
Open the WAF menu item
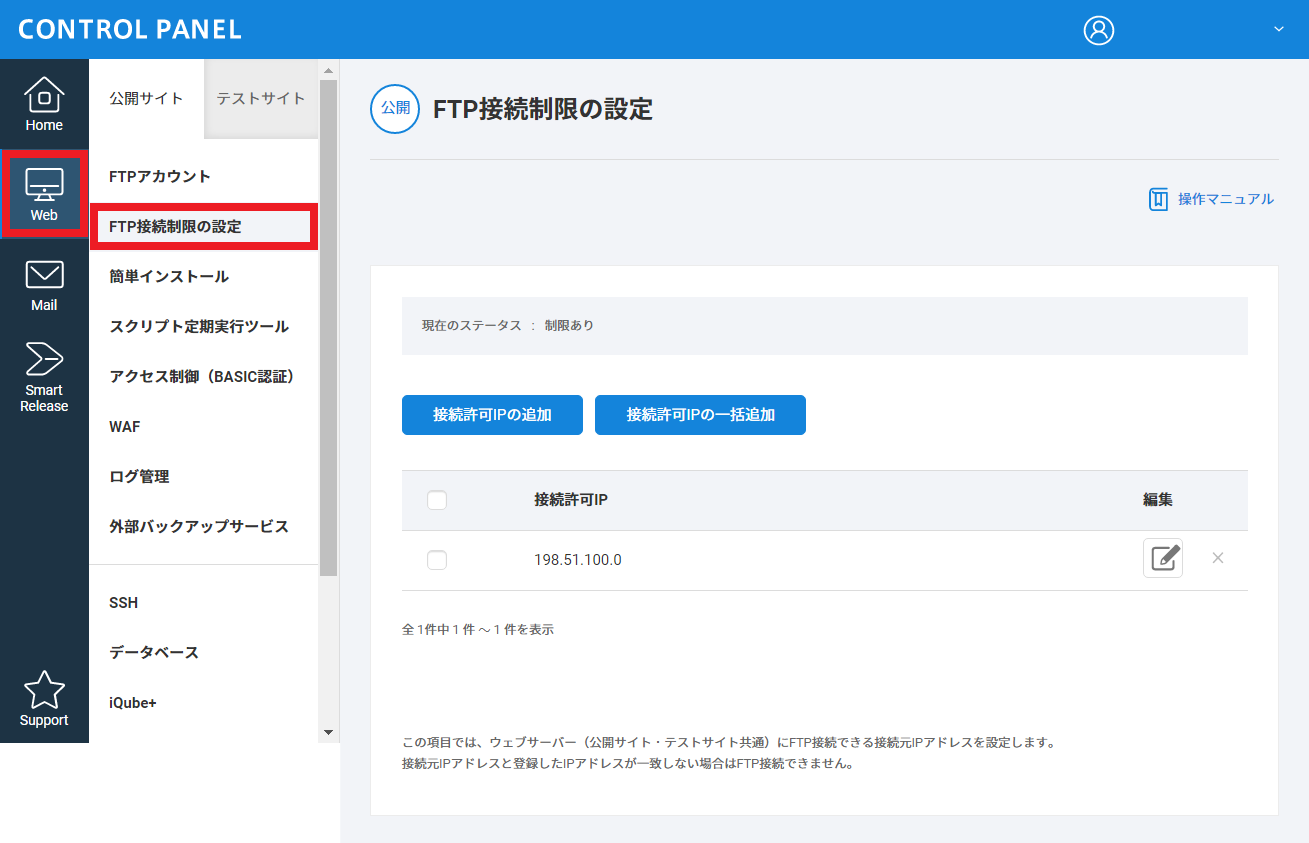125,427
